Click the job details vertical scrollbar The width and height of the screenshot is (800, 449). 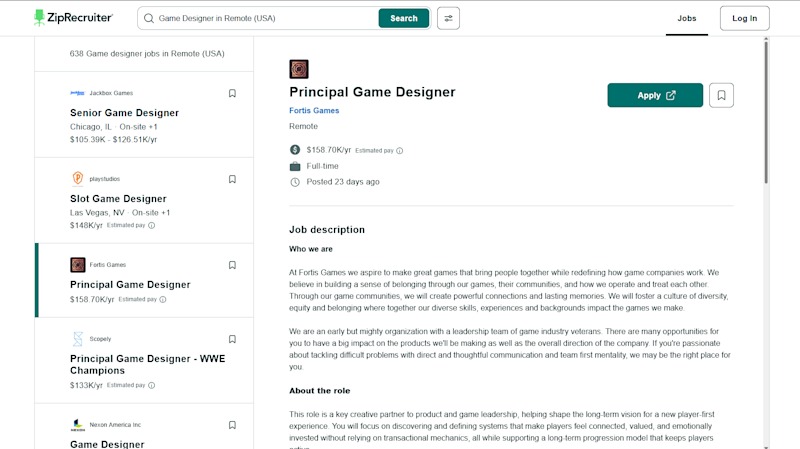(x=766, y=112)
